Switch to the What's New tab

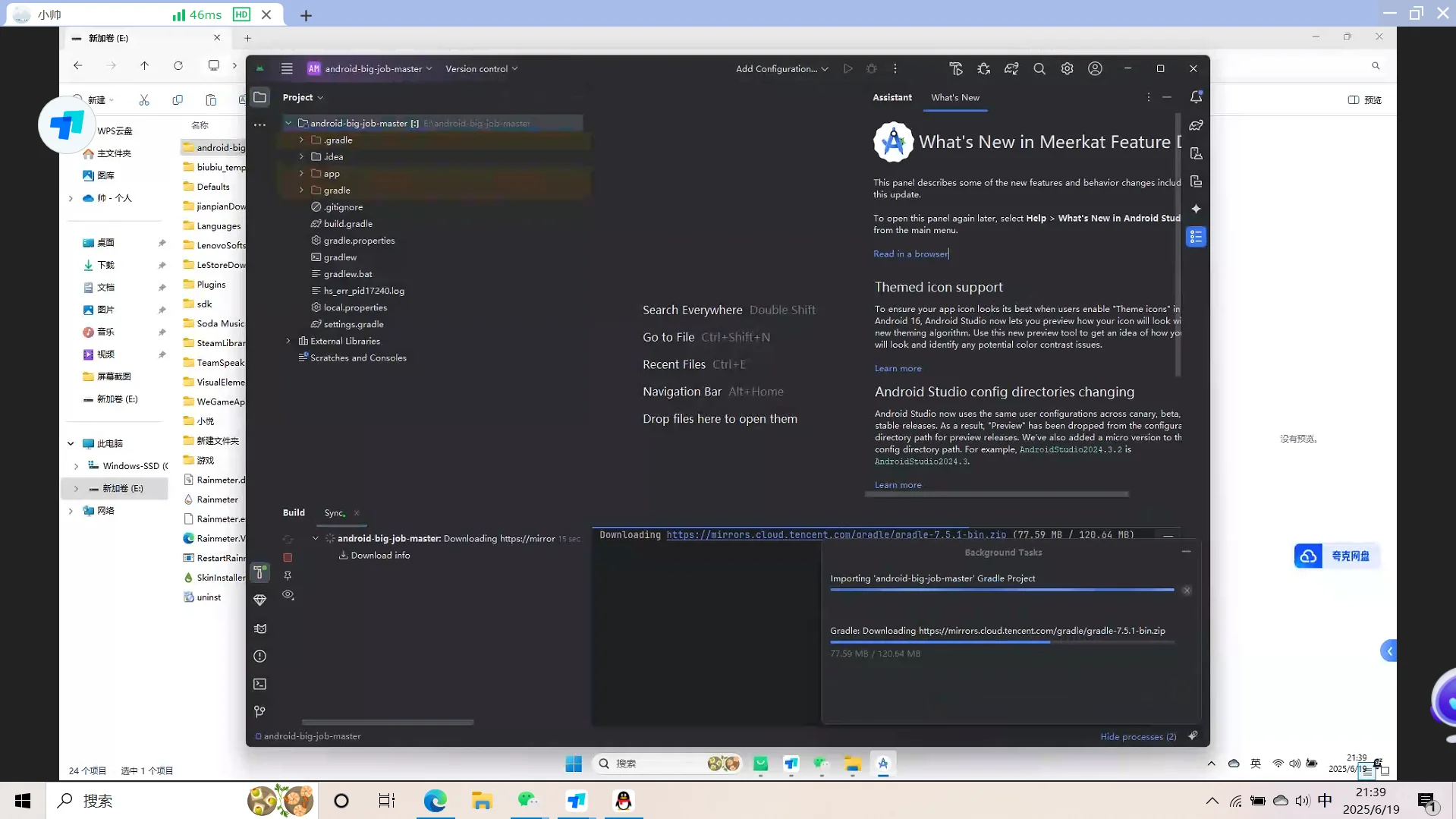(x=955, y=97)
